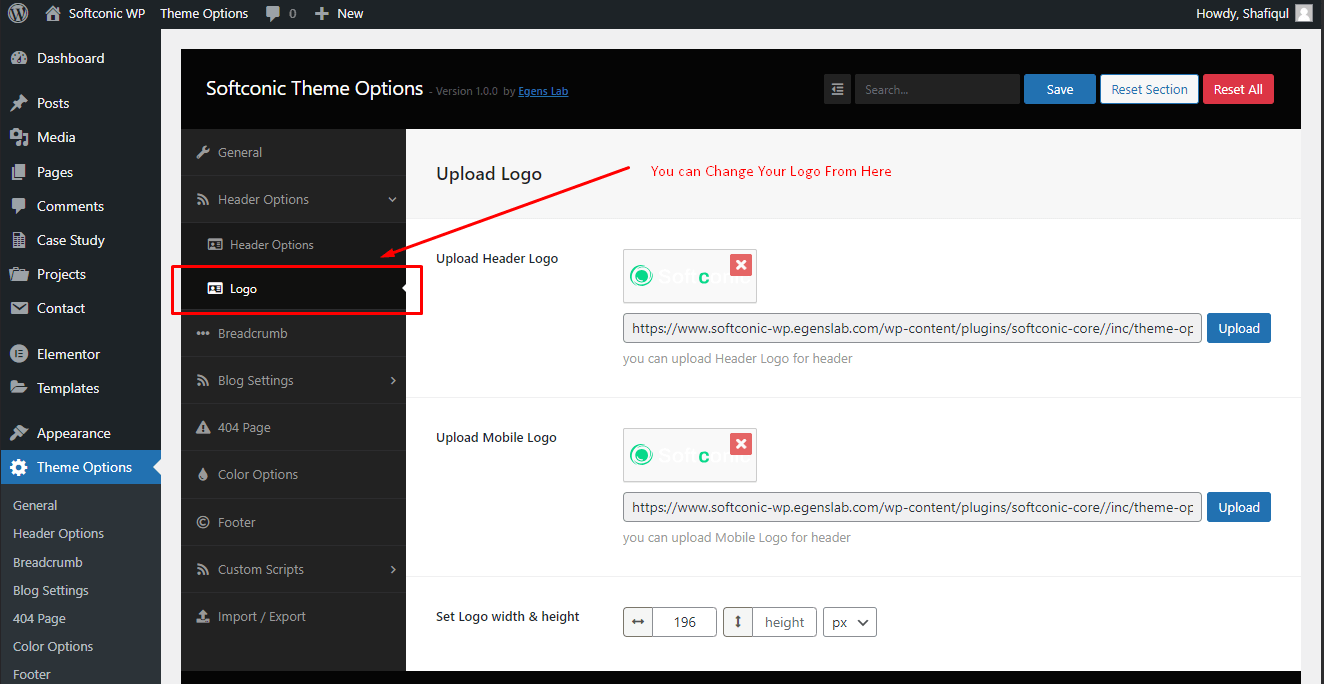1324x684 pixels.
Task: Click the Appearance brush icon
Action: point(18,433)
